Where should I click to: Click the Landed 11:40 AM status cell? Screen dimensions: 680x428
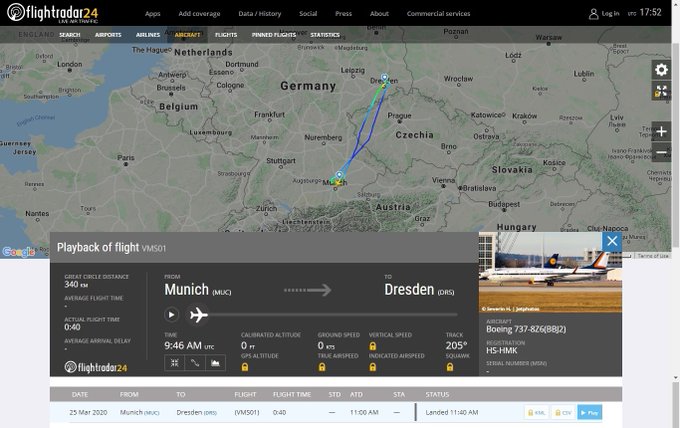coord(452,412)
